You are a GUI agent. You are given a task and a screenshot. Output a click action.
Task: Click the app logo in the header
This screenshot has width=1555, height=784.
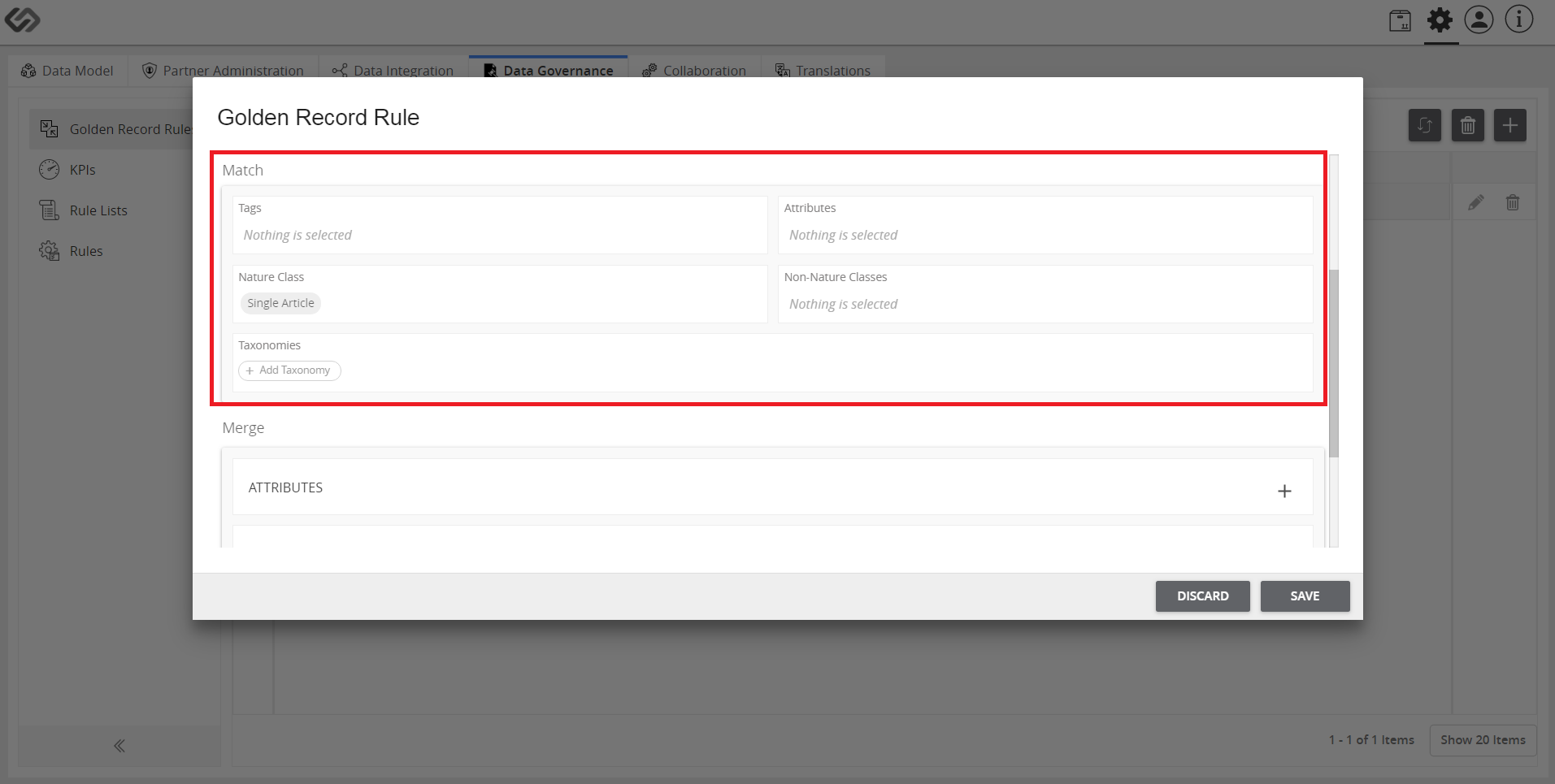pyautogui.click(x=22, y=19)
